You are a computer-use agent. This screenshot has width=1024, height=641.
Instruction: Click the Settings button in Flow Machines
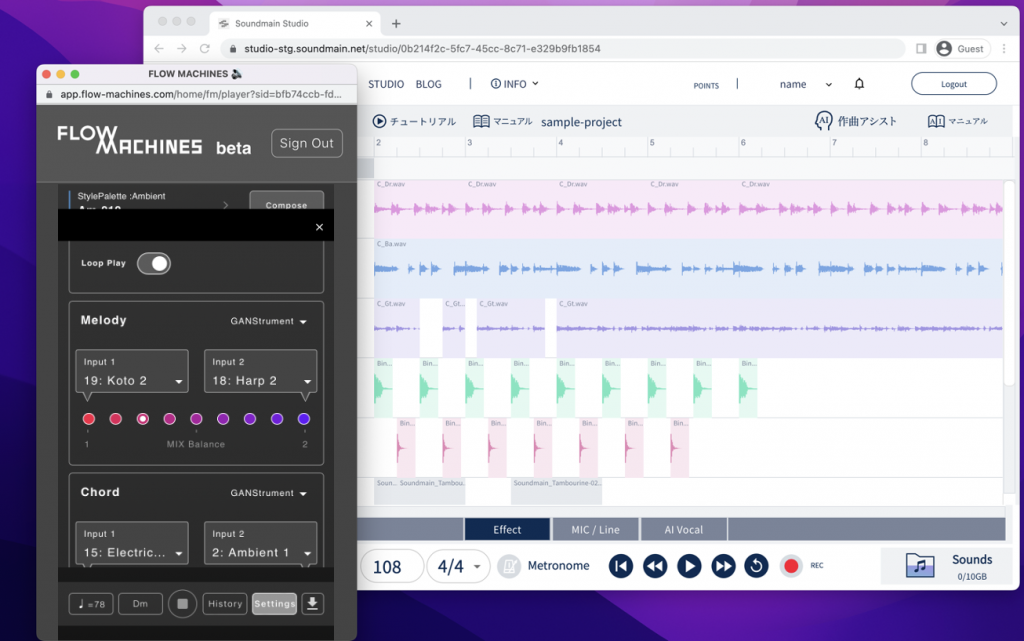click(274, 604)
